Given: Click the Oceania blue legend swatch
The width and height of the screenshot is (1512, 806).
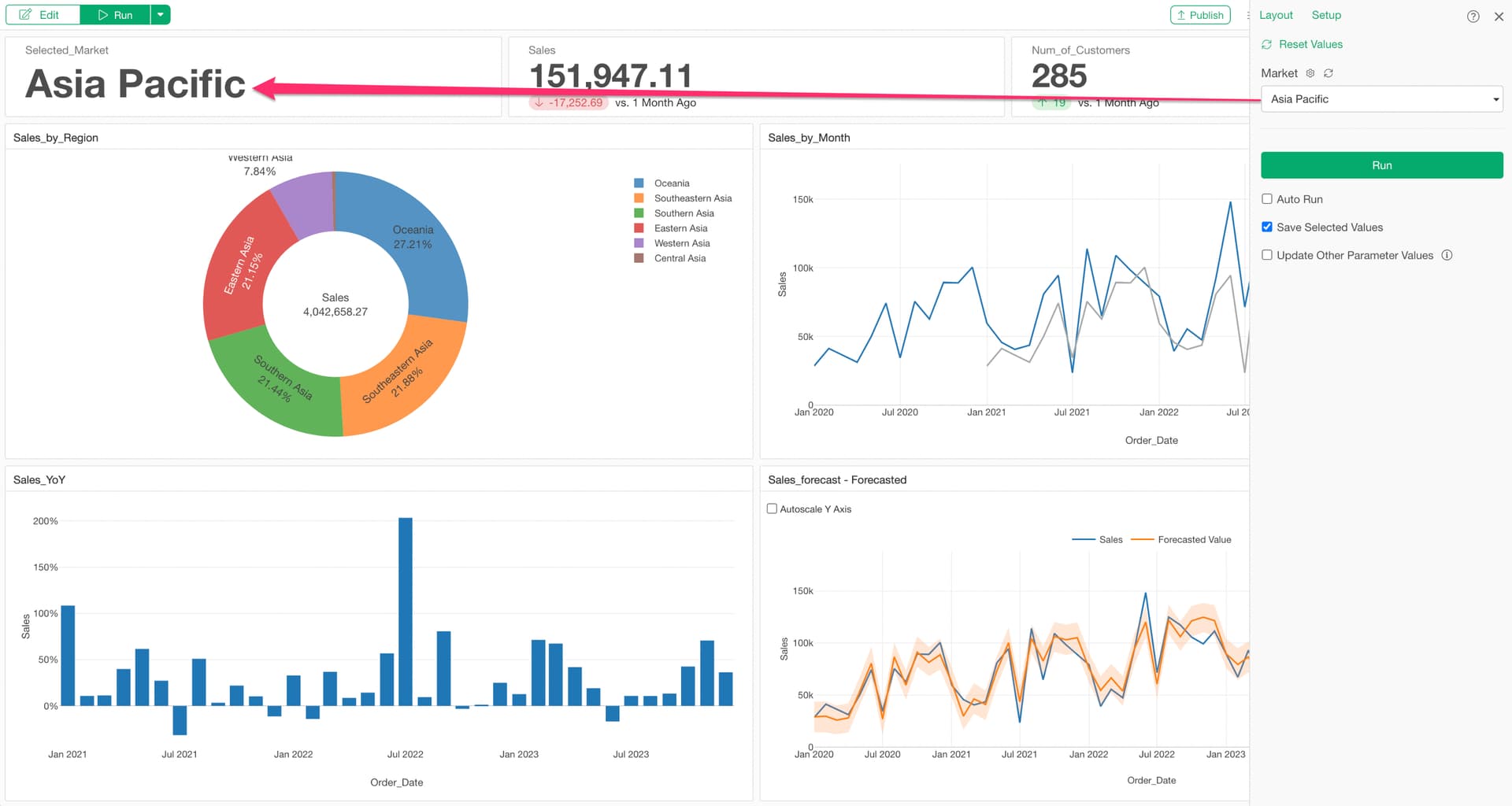Looking at the screenshot, I should (639, 183).
